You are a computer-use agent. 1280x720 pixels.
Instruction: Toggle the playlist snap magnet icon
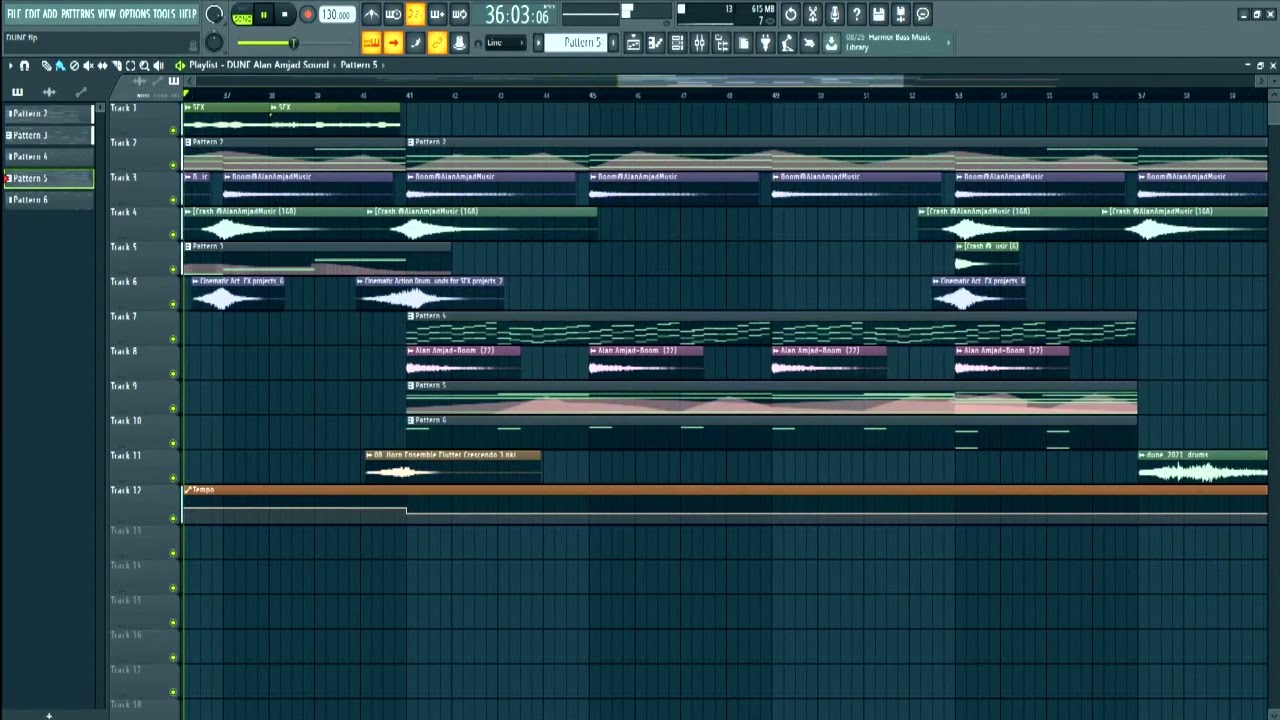24,65
